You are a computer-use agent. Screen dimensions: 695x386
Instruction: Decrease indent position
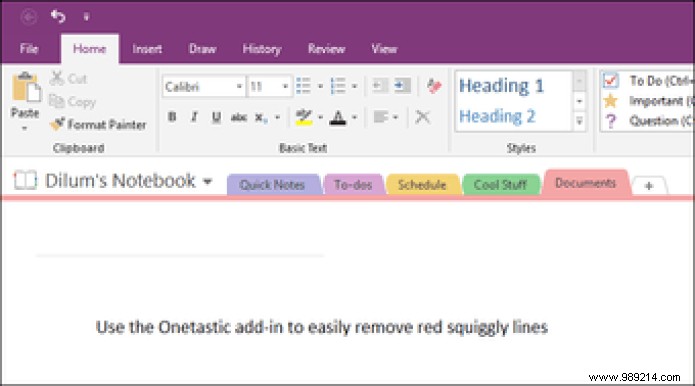click(380, 86)
